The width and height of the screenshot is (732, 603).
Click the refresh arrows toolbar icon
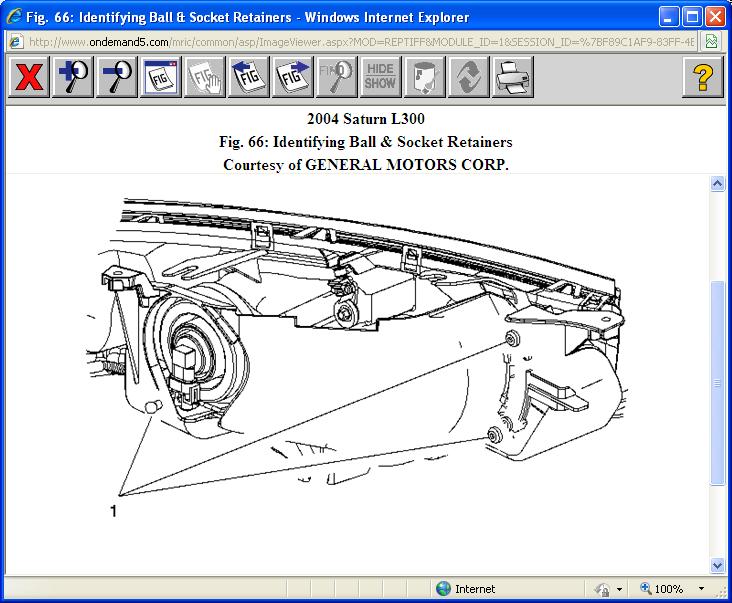click(x=468, y=78)
